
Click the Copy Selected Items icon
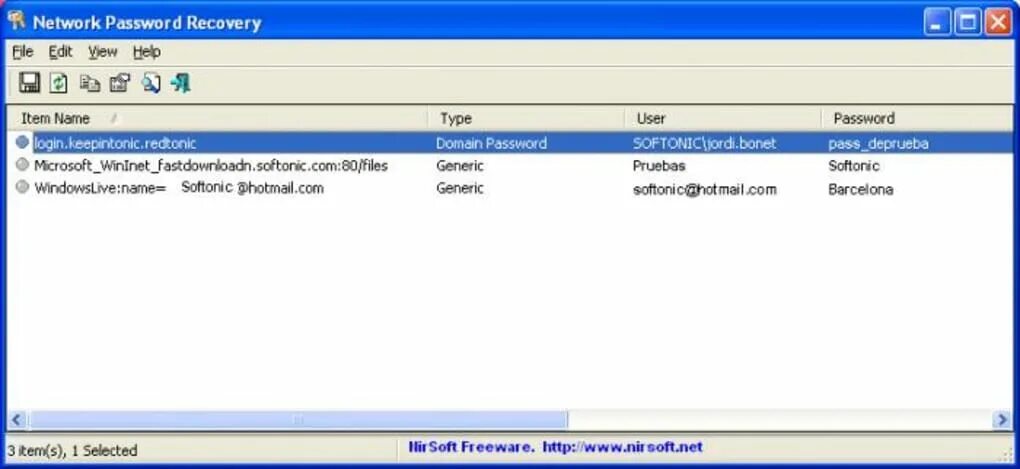pyautogui.click(x=90, y=83)
